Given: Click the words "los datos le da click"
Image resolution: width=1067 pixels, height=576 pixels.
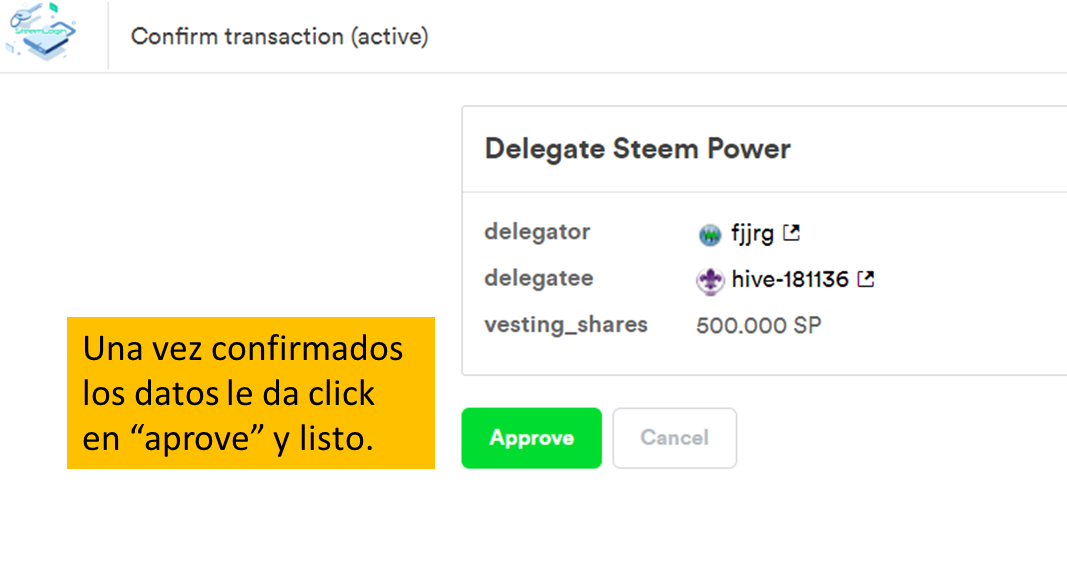Looking at the screenshot, I should (229, 393).
